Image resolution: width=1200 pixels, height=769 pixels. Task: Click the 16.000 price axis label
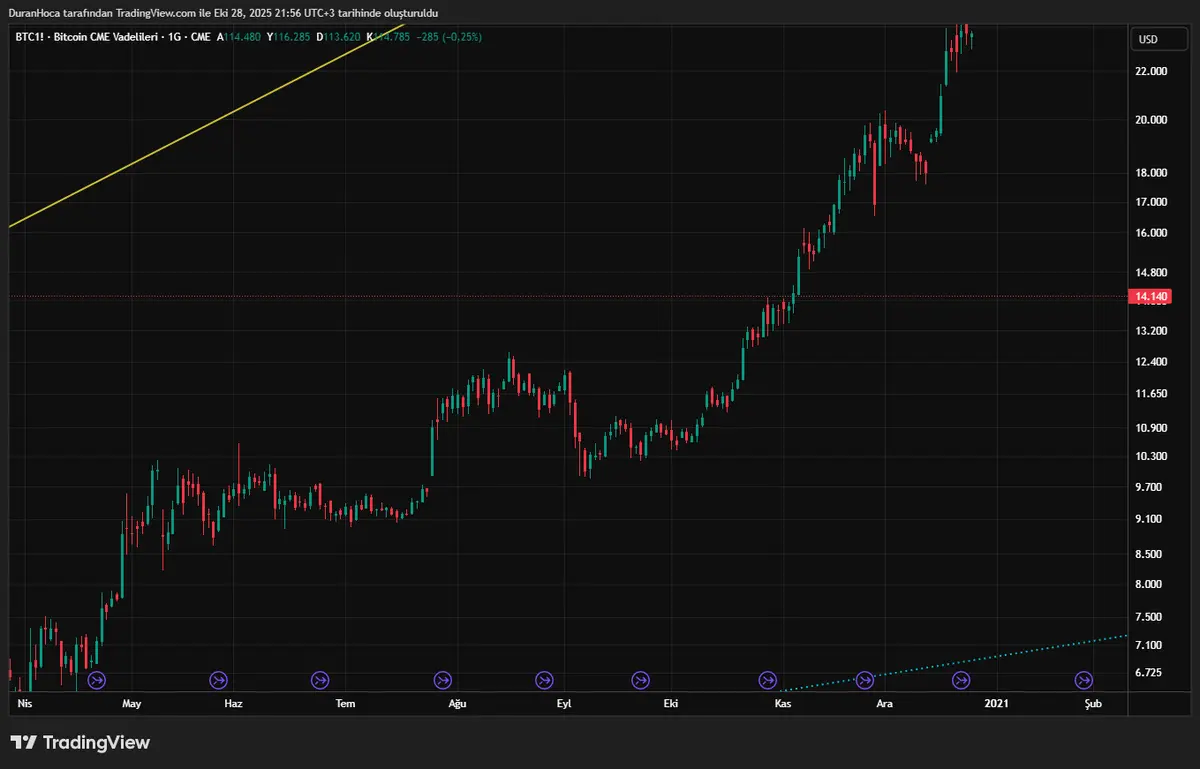pos(1151,233)
